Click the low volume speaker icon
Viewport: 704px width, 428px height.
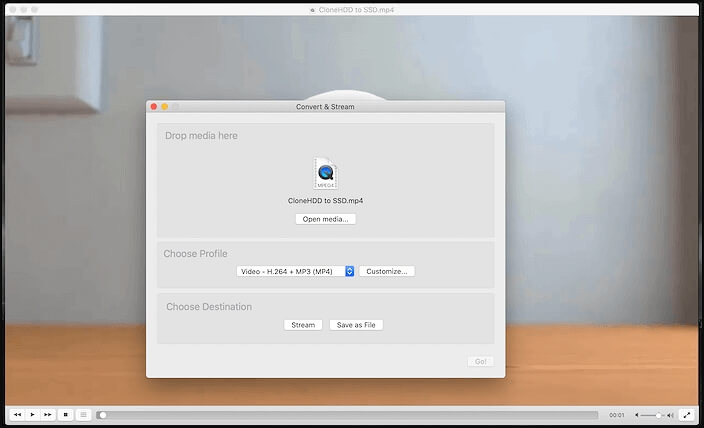[x=637, y=414]
